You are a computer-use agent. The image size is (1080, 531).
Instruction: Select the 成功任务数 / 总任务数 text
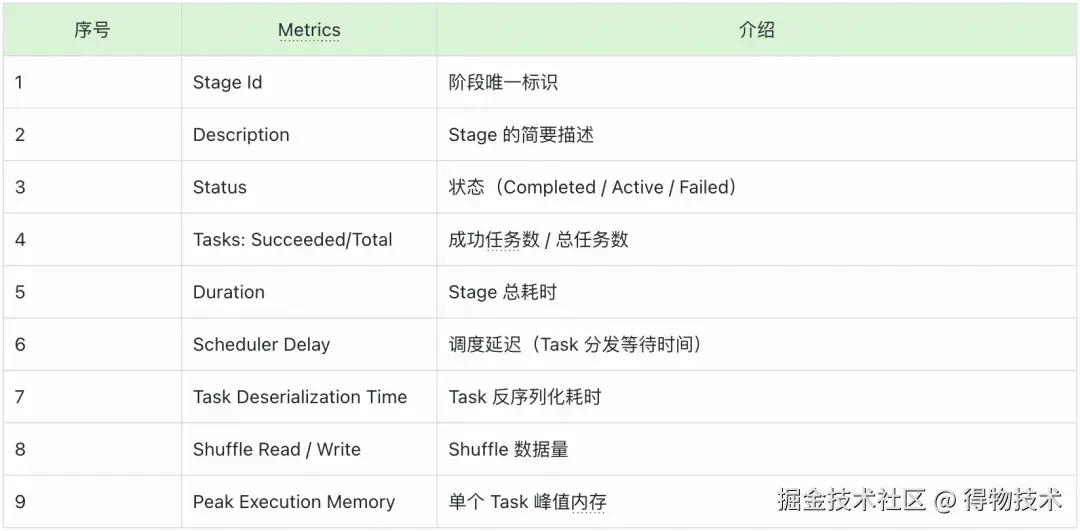point(539,240)
